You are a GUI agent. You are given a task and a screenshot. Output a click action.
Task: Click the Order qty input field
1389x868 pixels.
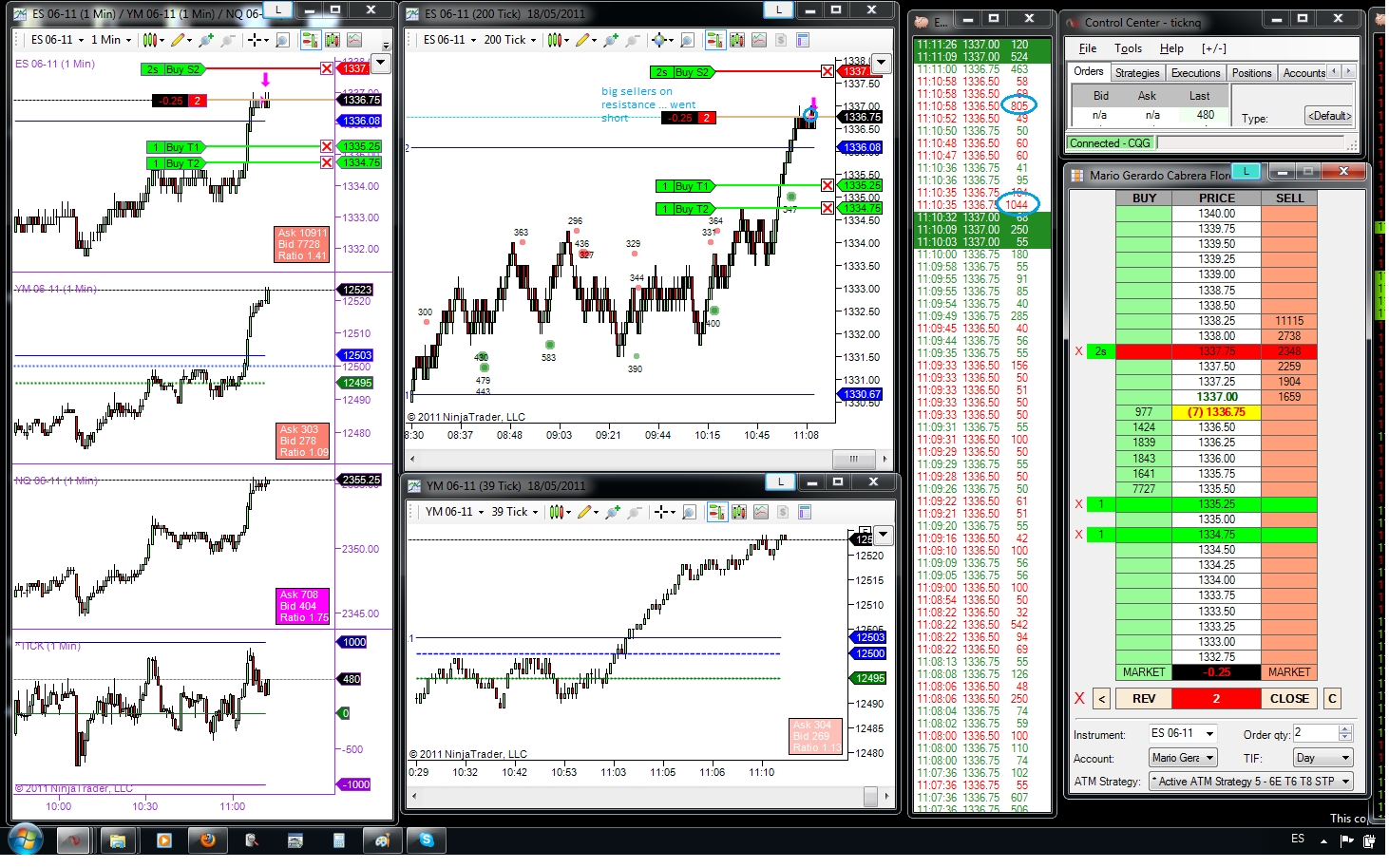(1315, 734)
